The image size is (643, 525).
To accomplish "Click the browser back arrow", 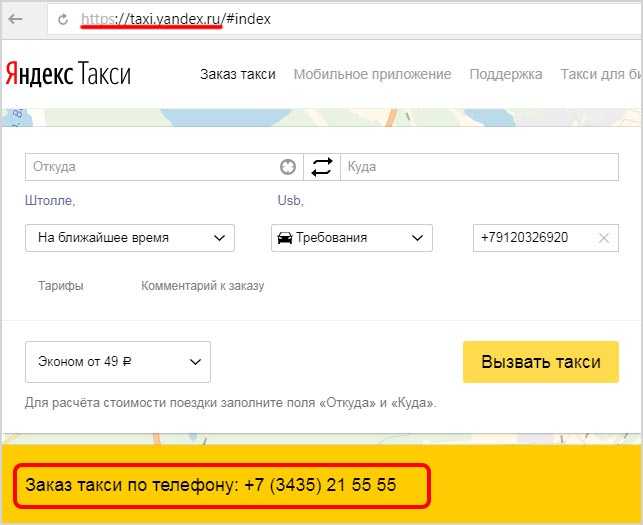I will pyautogui.click(x=16, y=19).
